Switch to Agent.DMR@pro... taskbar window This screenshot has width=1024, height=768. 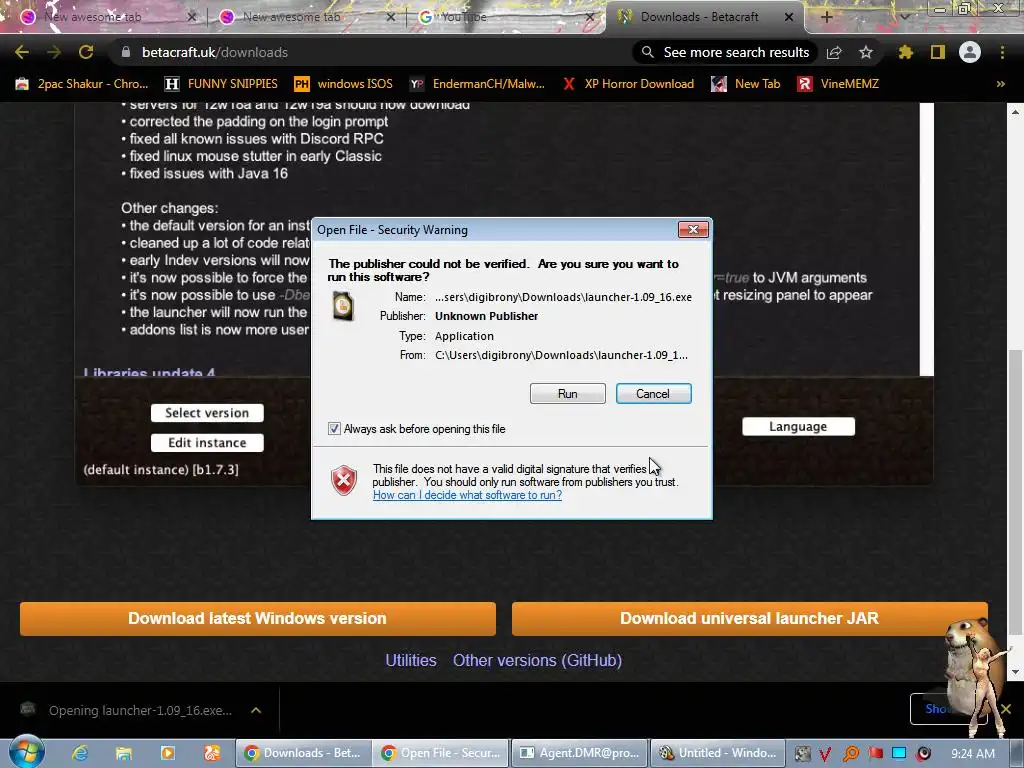[x=580, y=753]
